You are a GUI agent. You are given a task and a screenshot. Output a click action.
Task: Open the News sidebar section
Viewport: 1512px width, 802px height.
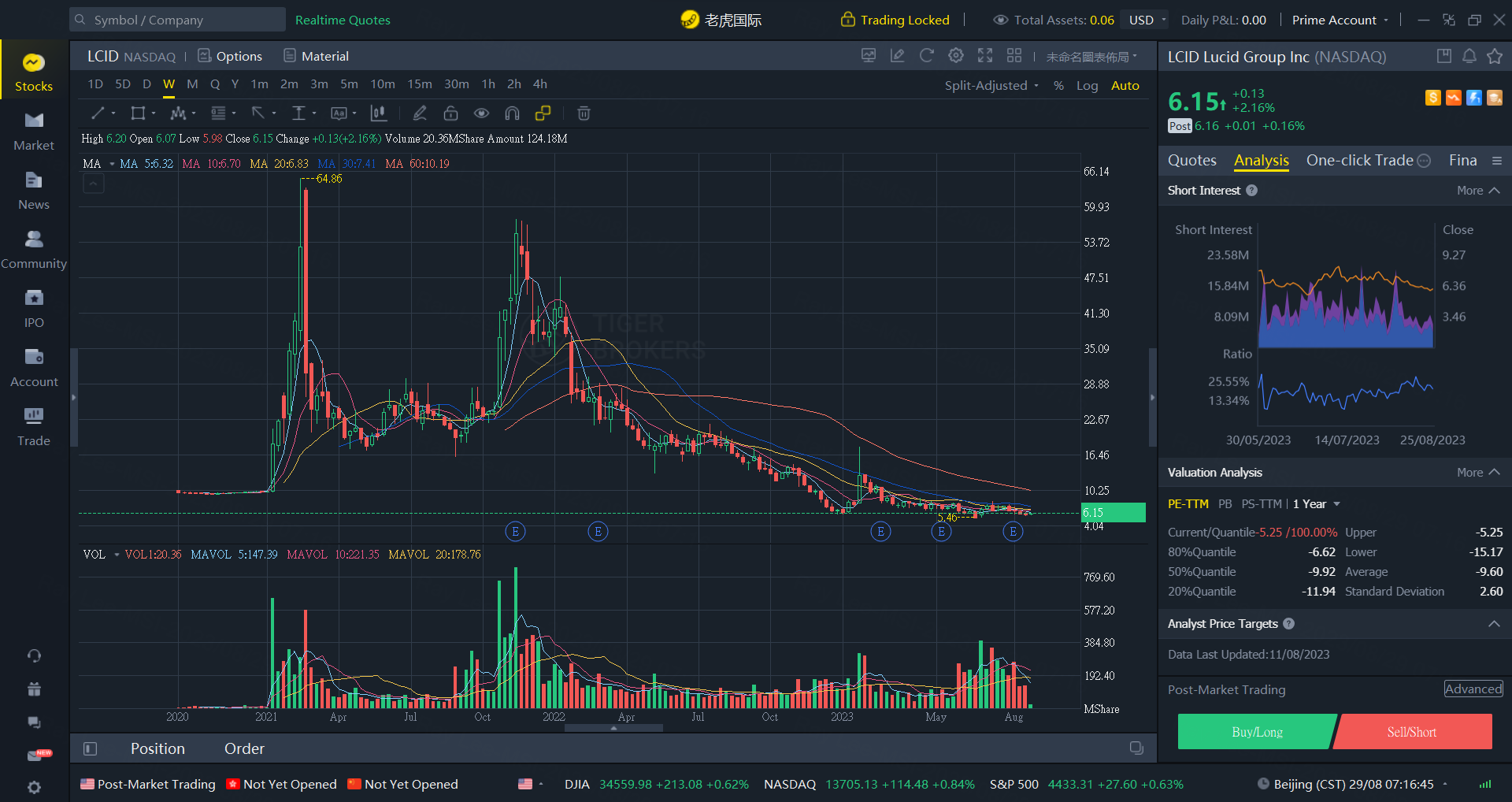[x=34, y=191]
